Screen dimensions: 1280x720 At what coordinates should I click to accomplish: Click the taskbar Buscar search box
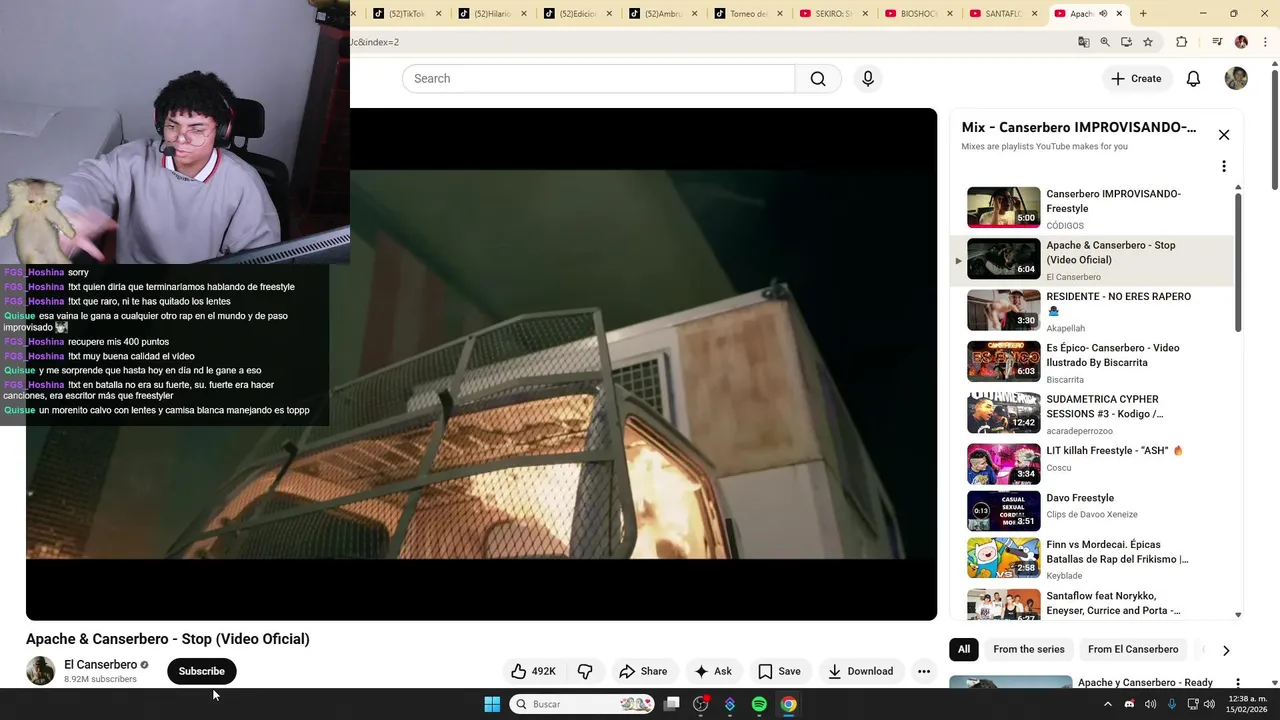tap(583, 704)
